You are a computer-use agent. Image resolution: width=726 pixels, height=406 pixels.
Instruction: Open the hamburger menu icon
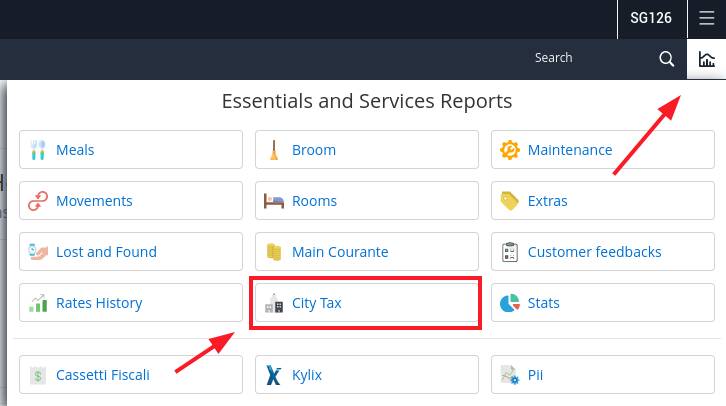707,18
